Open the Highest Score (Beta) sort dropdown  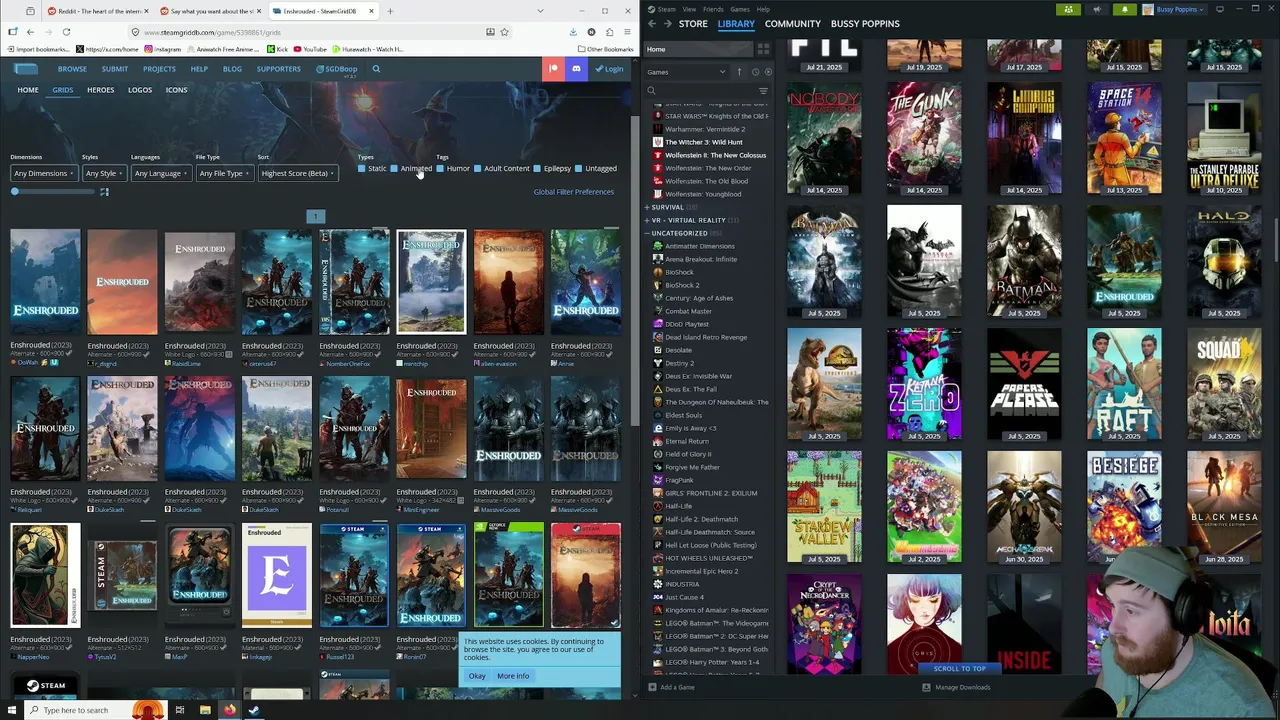(x=297, y=173)
